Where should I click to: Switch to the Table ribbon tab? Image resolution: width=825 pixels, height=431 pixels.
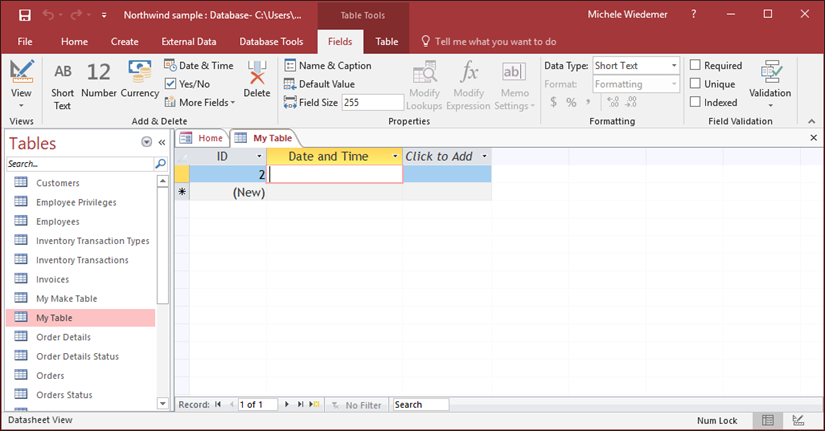[x=387, y=42]
